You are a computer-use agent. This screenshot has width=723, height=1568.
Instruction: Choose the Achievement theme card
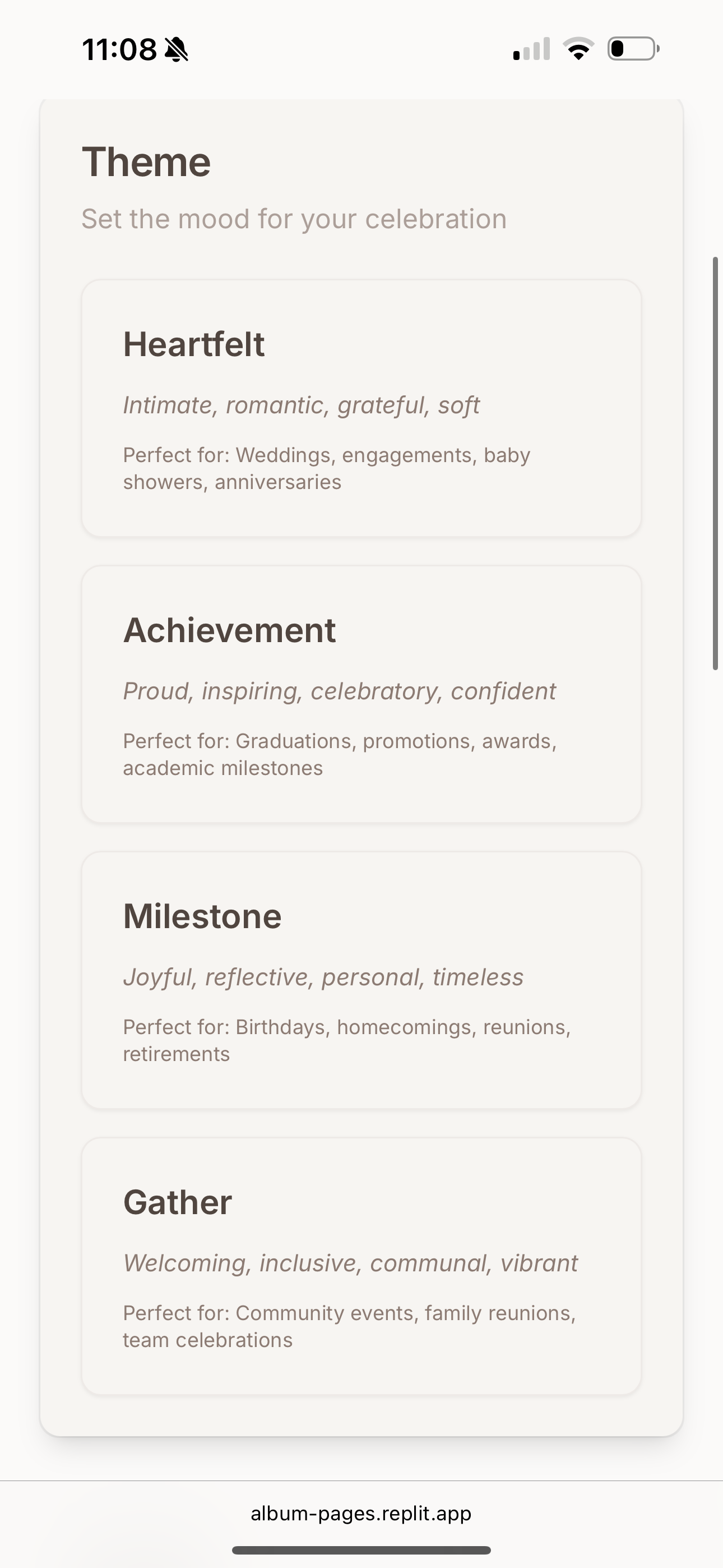pyautogui.click(x=361, y=694)
